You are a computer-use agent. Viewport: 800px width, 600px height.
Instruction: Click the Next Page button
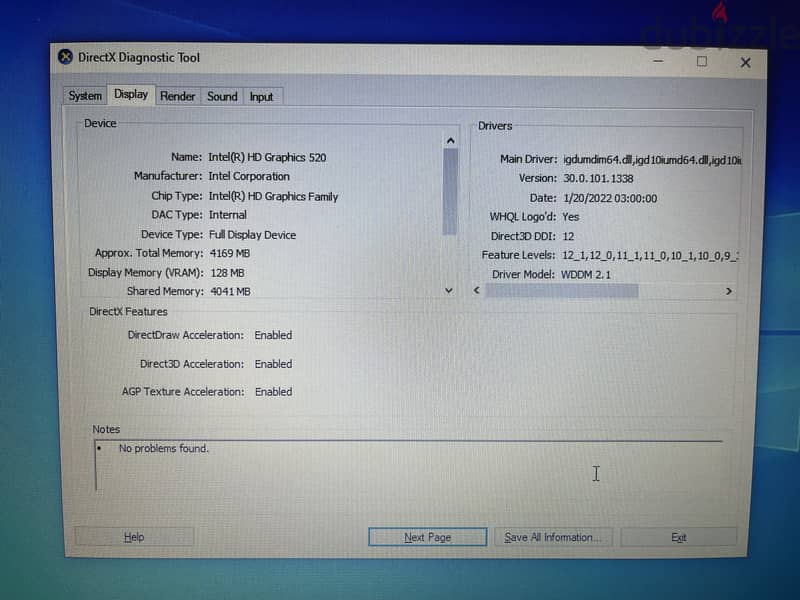(x=428, y=537)
